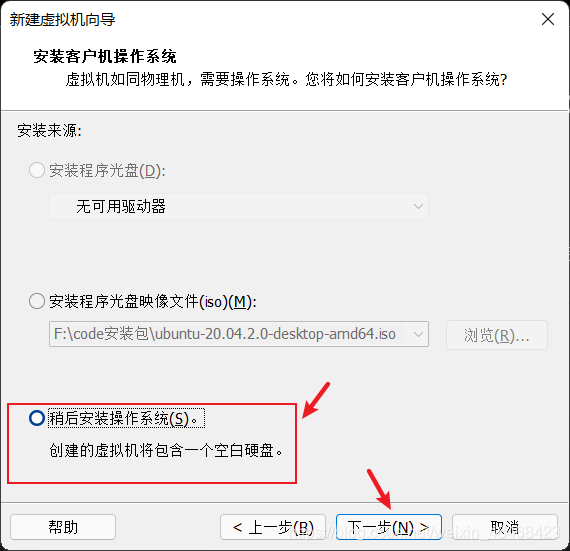Expand the ISO path dropdown arrow

(418, 334)
